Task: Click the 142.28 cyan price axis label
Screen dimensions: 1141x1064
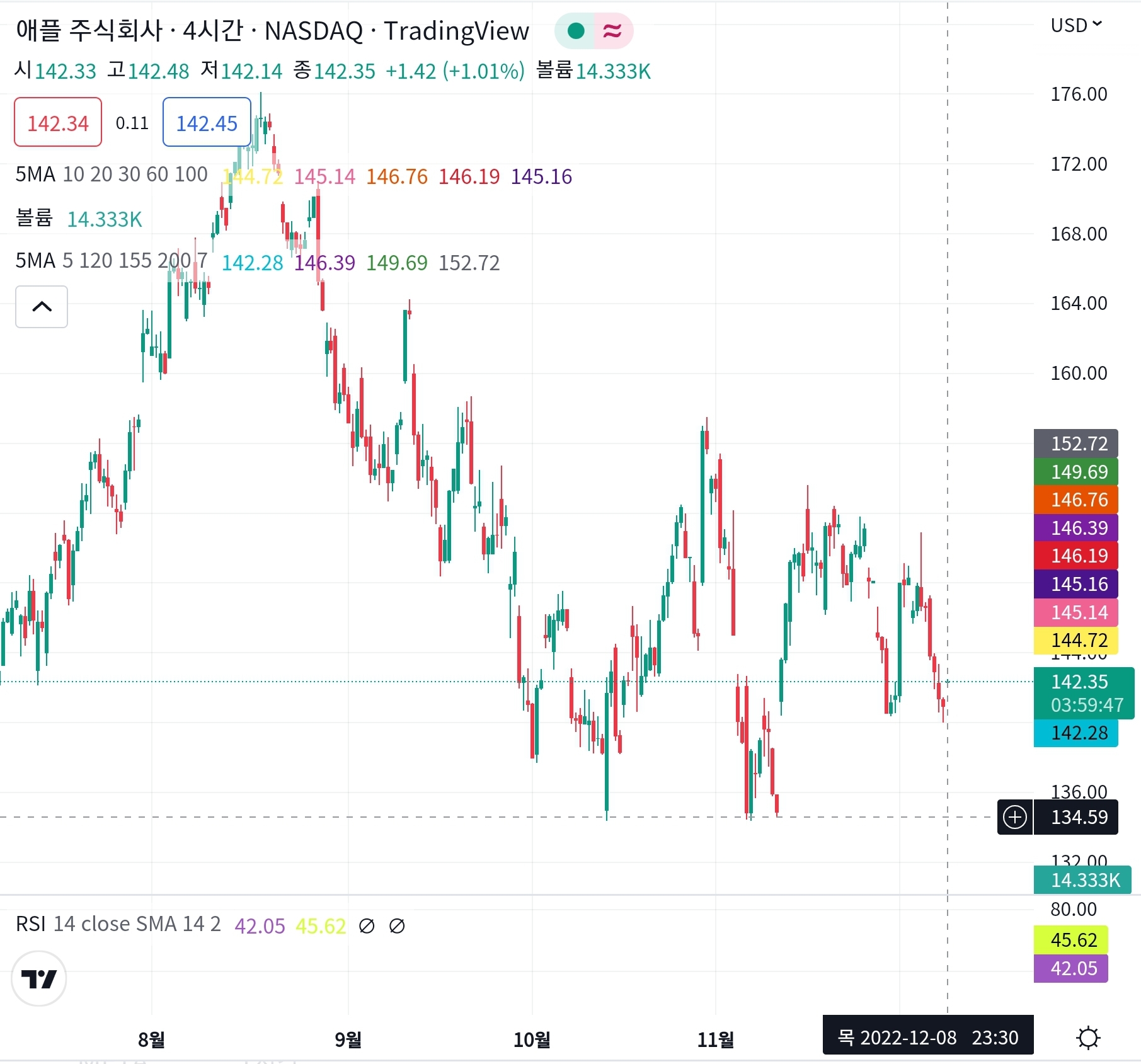Action: (x=1076, y=733)
